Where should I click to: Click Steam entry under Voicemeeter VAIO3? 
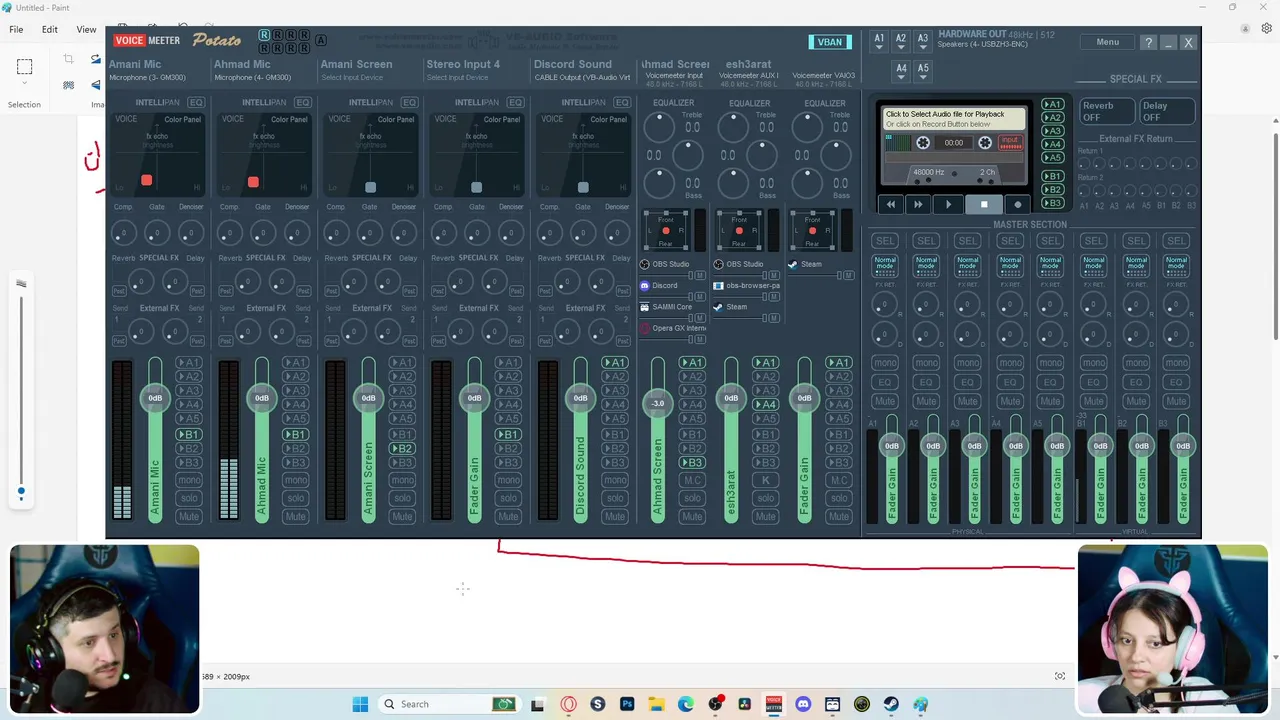coord(804,264)
